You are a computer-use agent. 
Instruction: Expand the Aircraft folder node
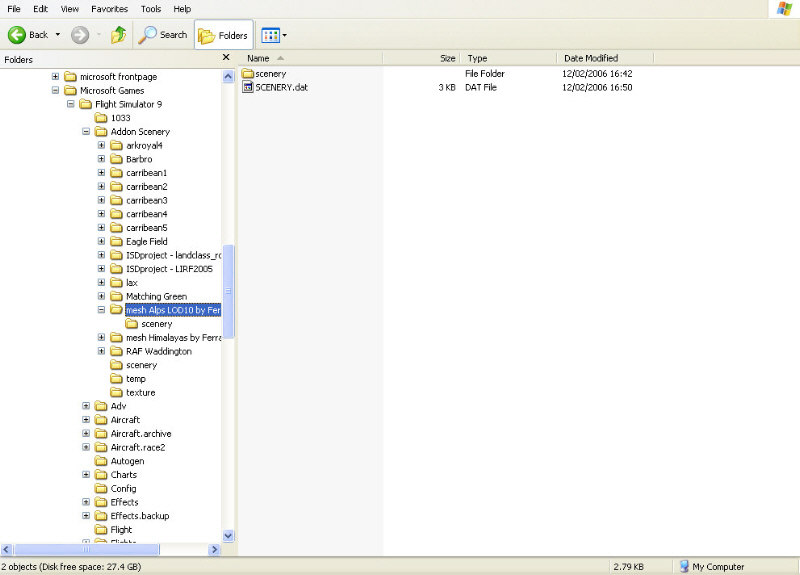pyautogui.click(x=86, y=420)
